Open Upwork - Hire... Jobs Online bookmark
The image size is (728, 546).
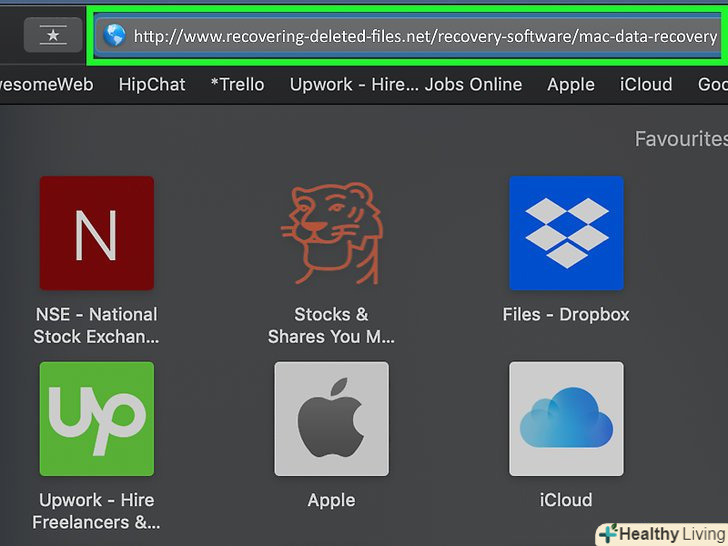pos(406,84)
